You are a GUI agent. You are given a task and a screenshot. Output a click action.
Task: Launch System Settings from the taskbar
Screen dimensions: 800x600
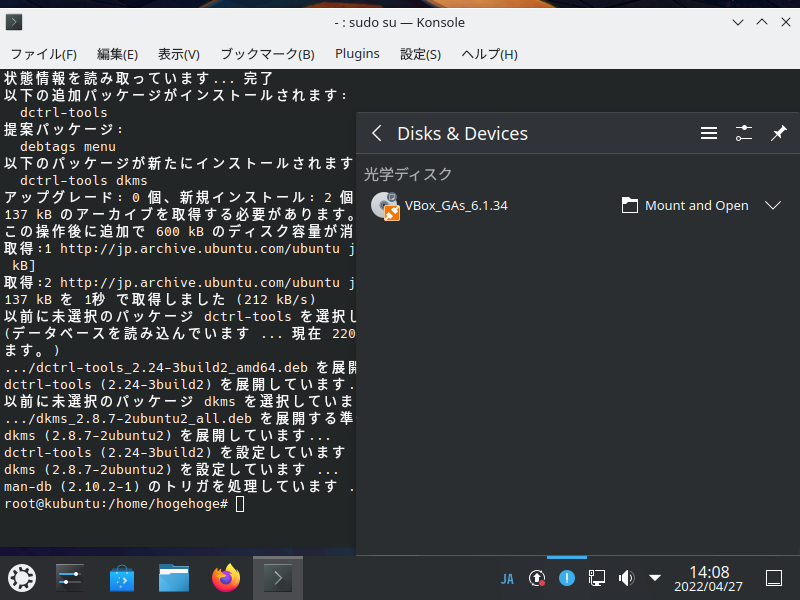pos(70,578)
